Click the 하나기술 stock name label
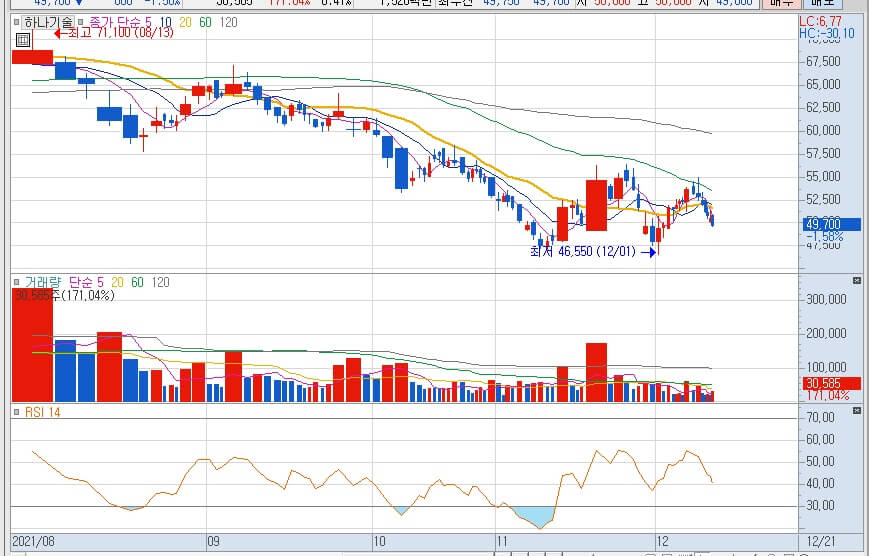869x556 pixels. tap(48, 23)
